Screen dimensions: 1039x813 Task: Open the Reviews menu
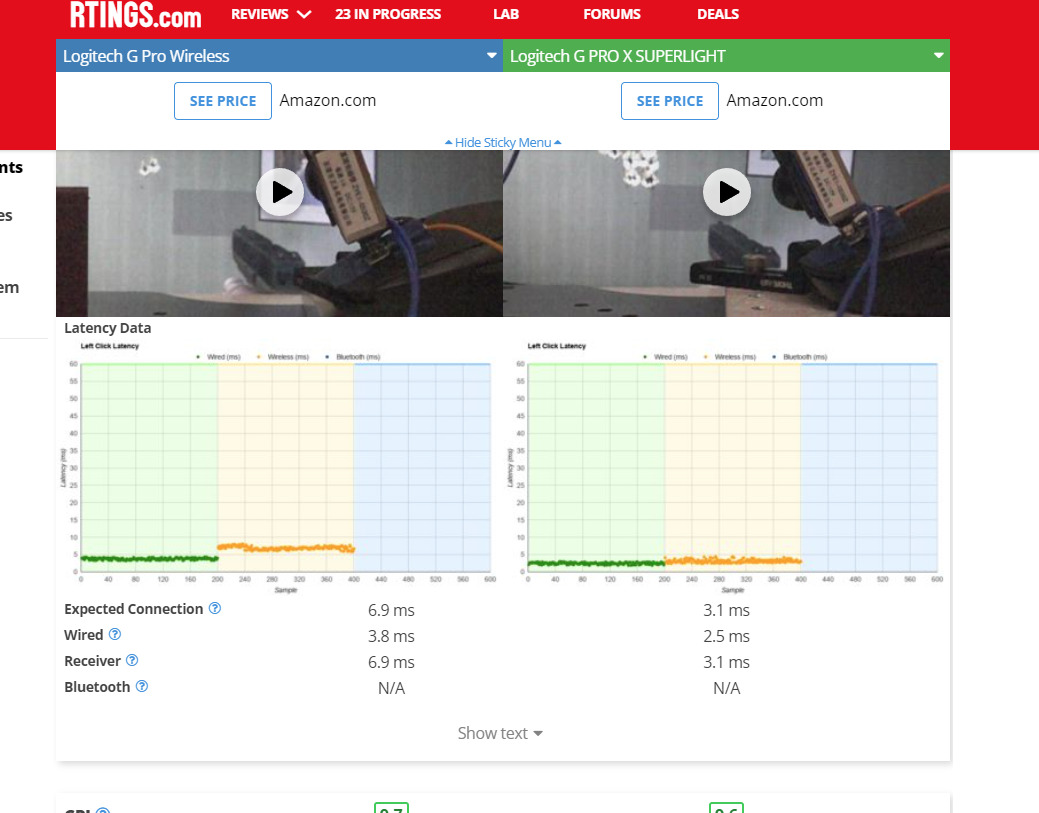coord(260,14)
